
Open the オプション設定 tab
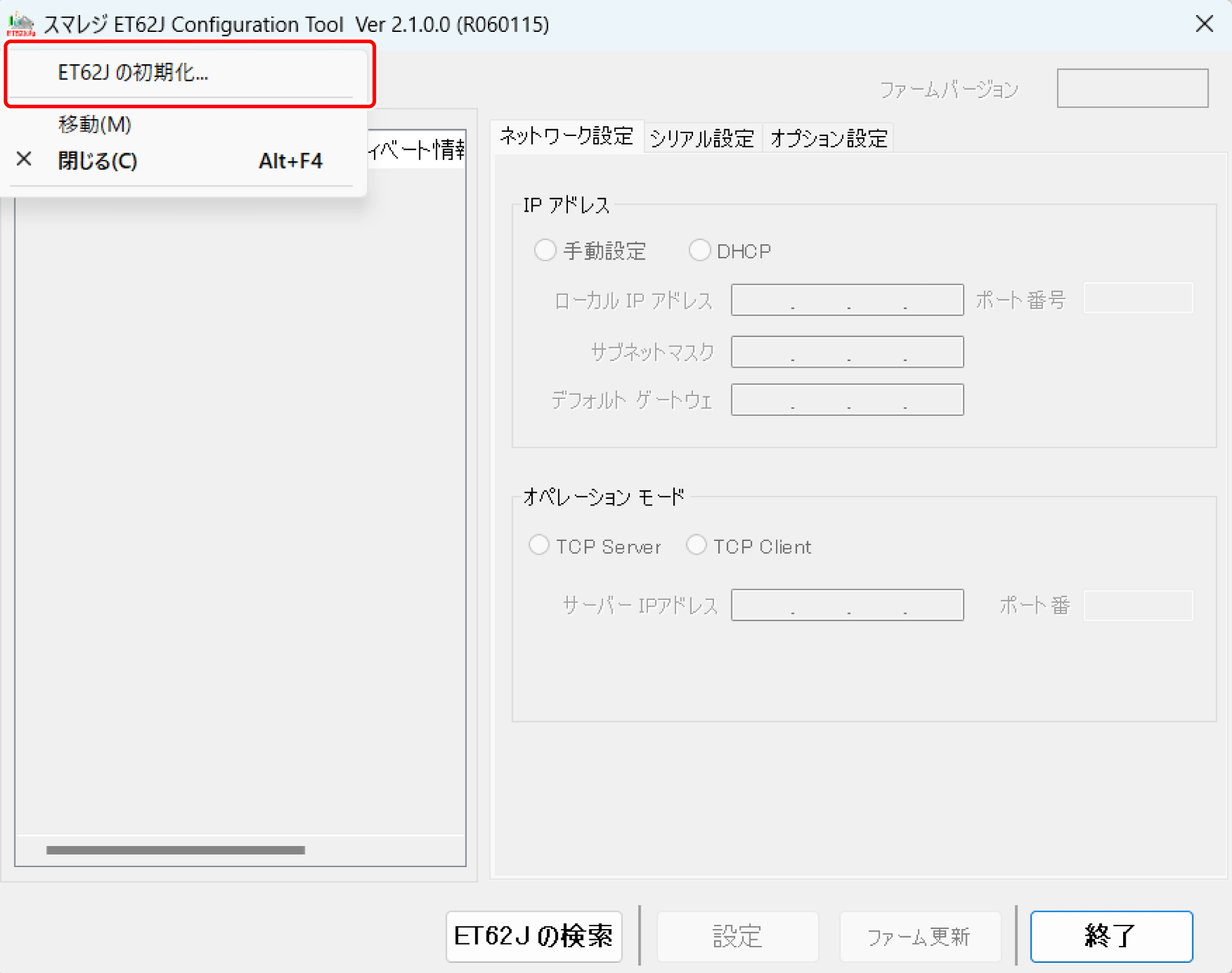[828, 138]
